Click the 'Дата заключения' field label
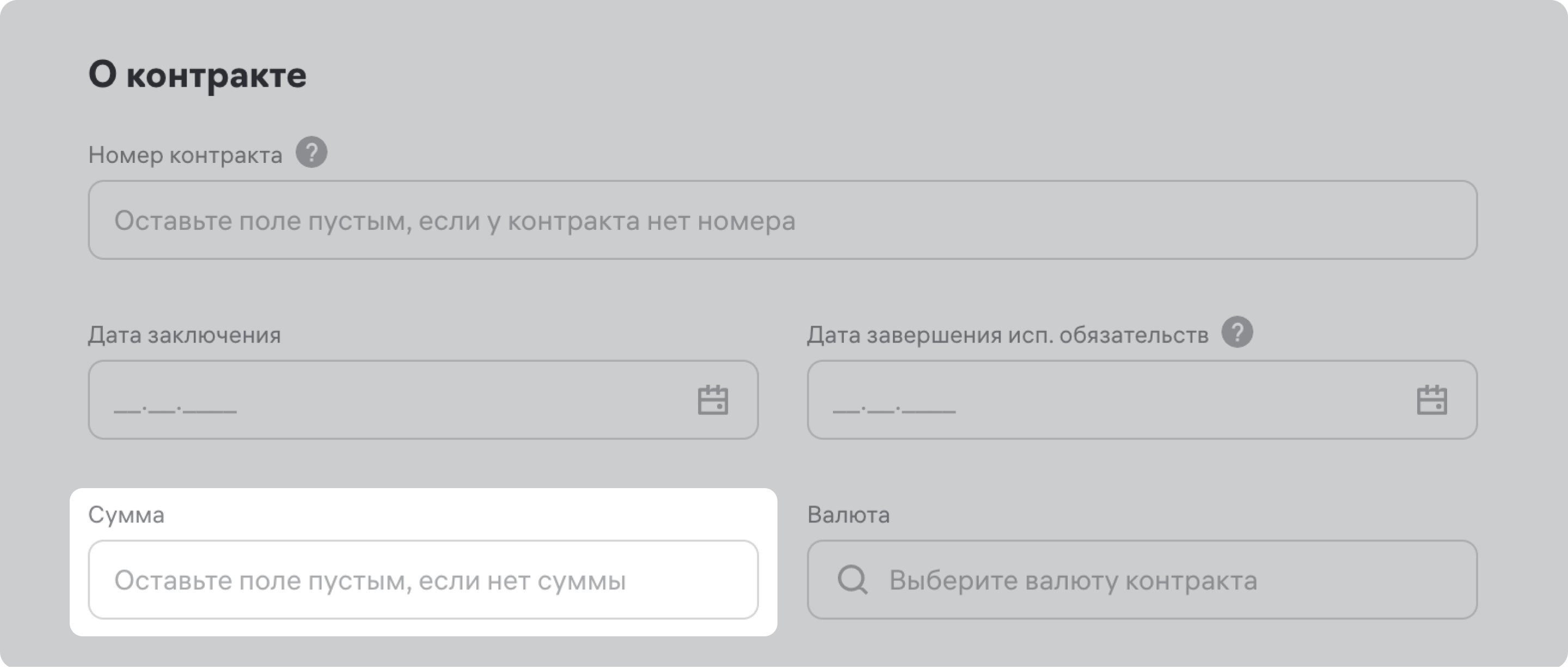Screen dimensions: 1568x669 [x=185, y=335]
